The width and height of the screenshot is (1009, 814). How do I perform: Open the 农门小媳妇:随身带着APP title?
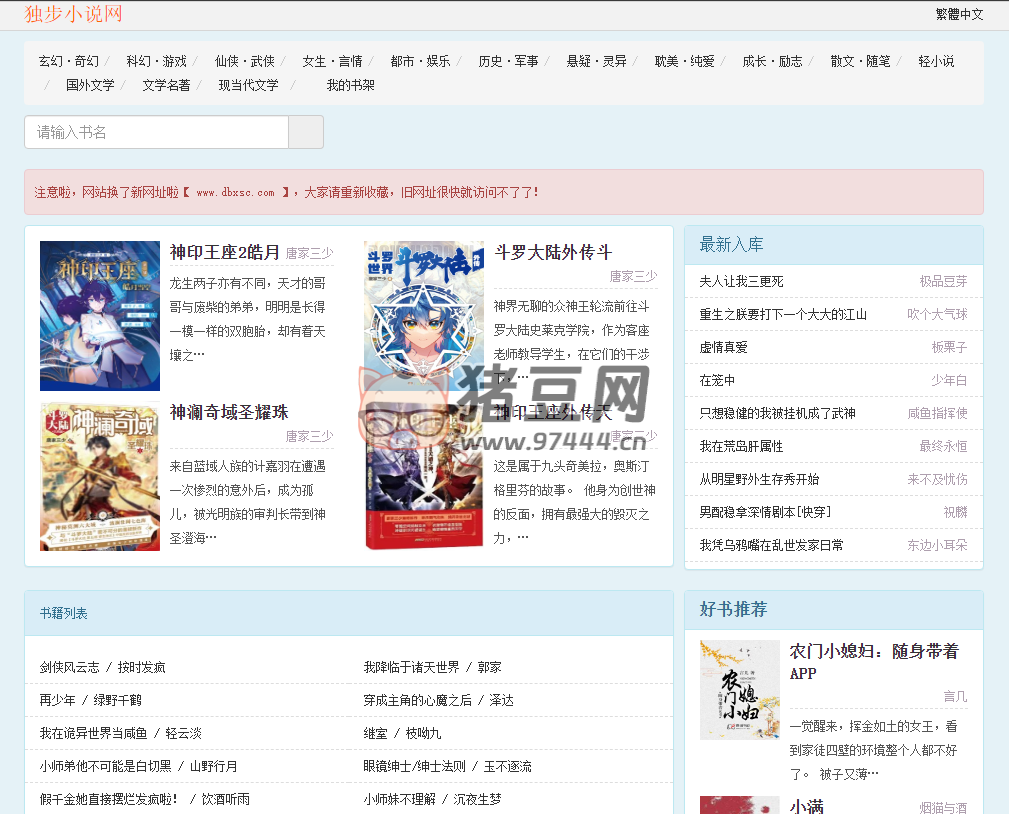(x=875, y=661)
